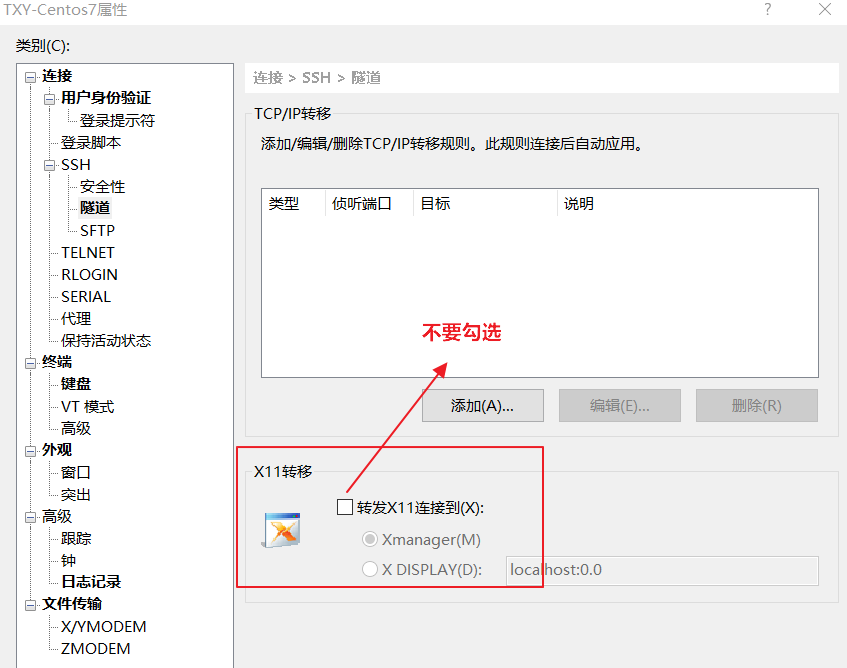847x668 pixels.
Task: Select 钟 under 高级
Action: 68,561
